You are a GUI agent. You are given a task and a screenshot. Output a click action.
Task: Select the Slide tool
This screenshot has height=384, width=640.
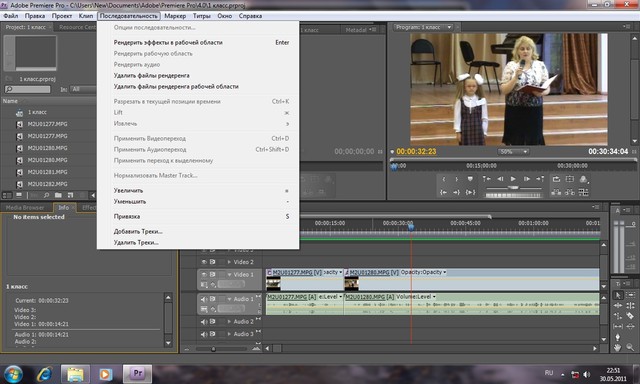[x=631, y=326]
